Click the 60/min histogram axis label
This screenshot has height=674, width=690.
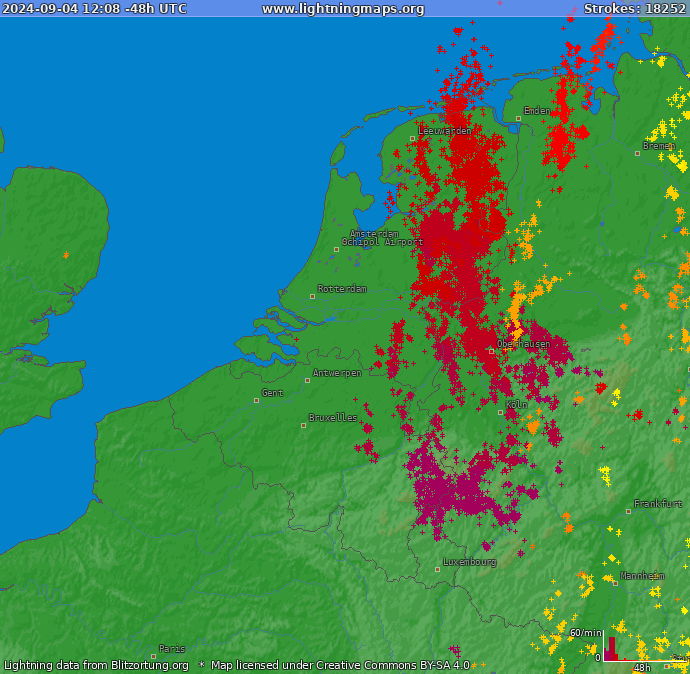click(586, 633)
